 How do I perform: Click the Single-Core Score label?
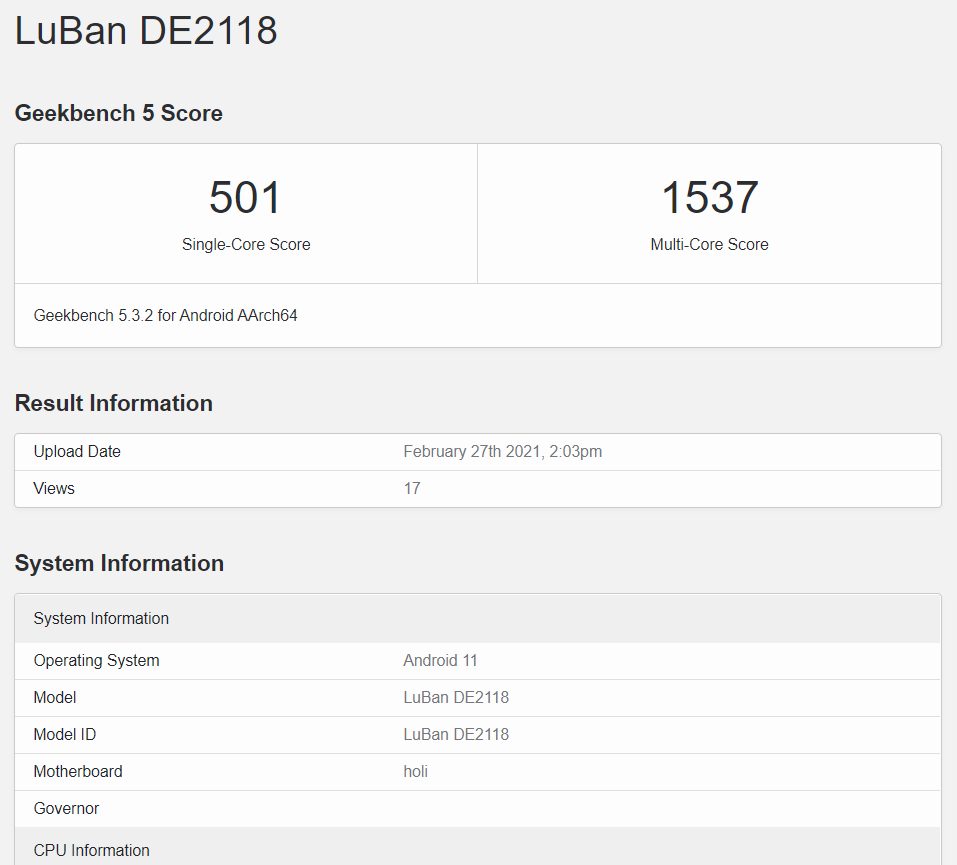[245, 244]
